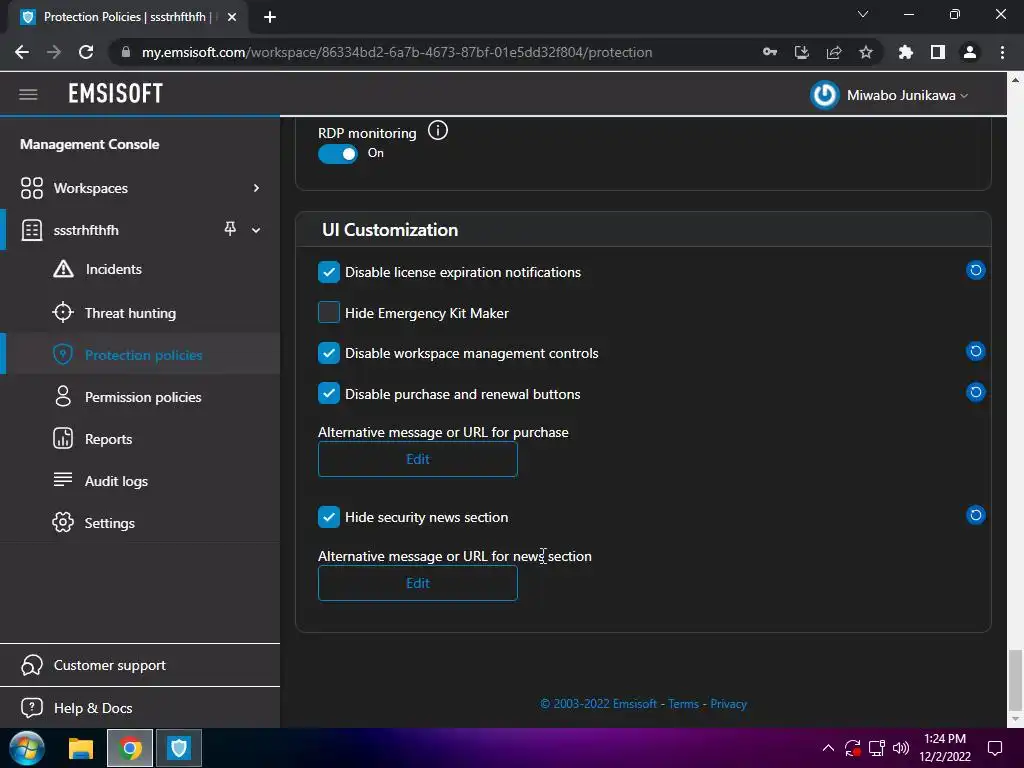Uncheck Hide security news section
This screenshot has width=1024, height=768.
(328, 517)
